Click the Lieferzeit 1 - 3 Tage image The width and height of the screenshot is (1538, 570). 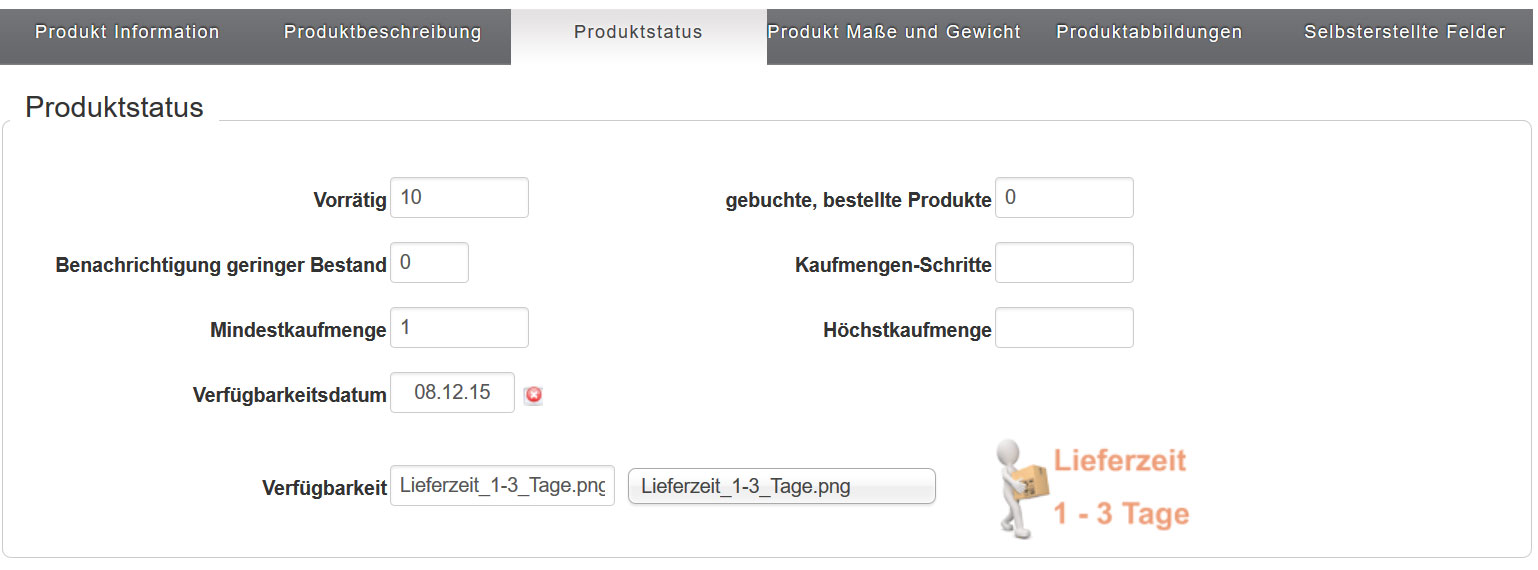click(1094, 488)
